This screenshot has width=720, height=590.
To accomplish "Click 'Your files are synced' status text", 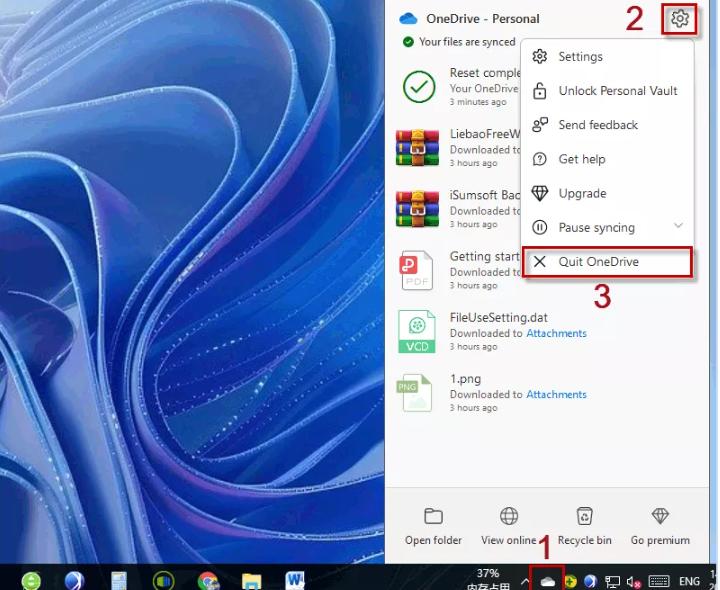I will [467, 42].
